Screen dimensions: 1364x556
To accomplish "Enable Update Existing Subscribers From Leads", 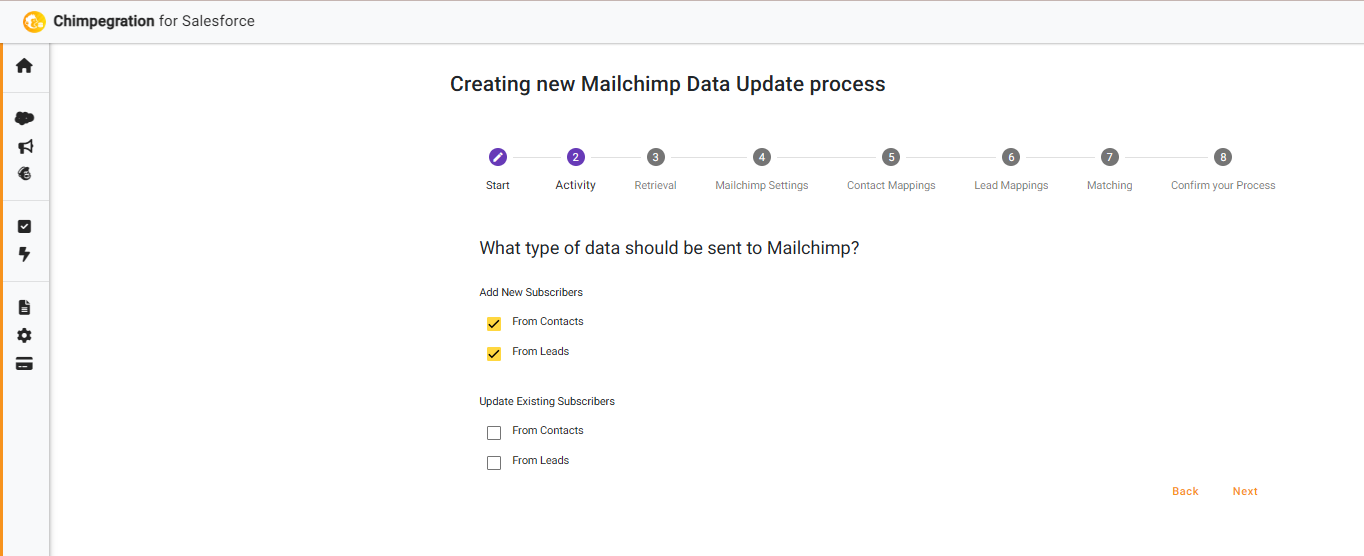I will coord(494,463).
